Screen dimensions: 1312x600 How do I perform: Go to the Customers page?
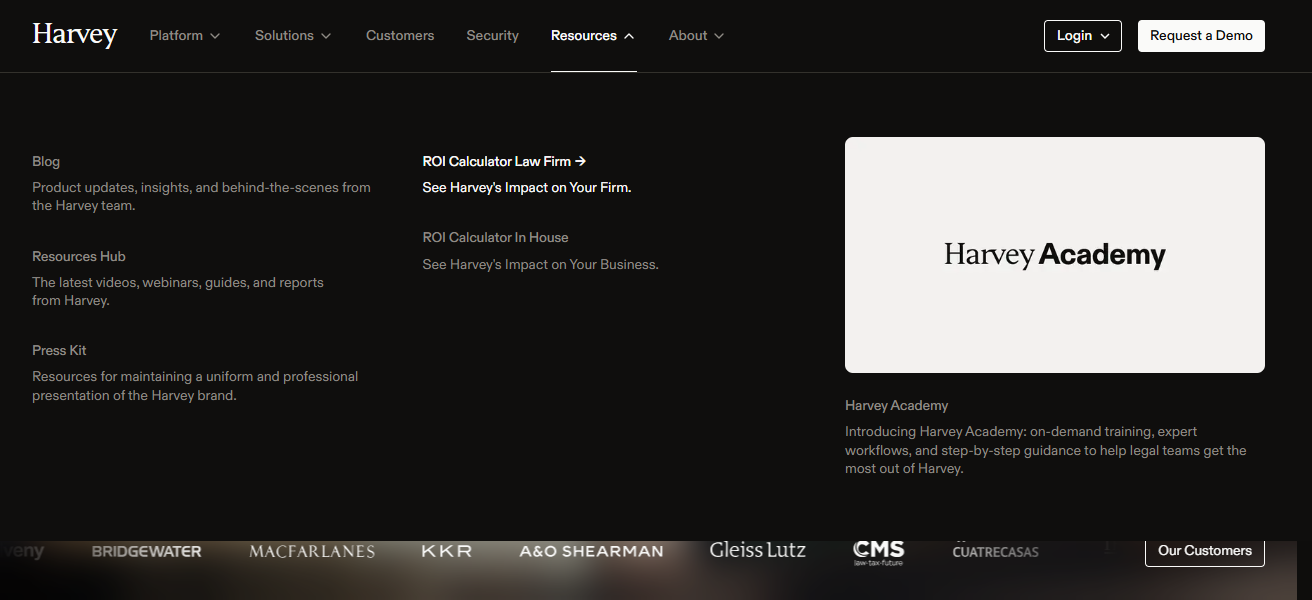point(400,35)
